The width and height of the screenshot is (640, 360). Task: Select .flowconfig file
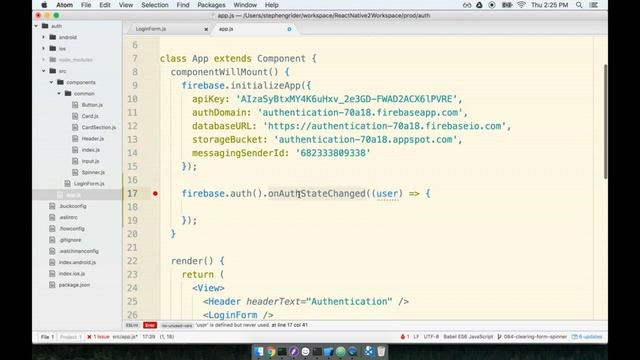(x=72, y=229)
